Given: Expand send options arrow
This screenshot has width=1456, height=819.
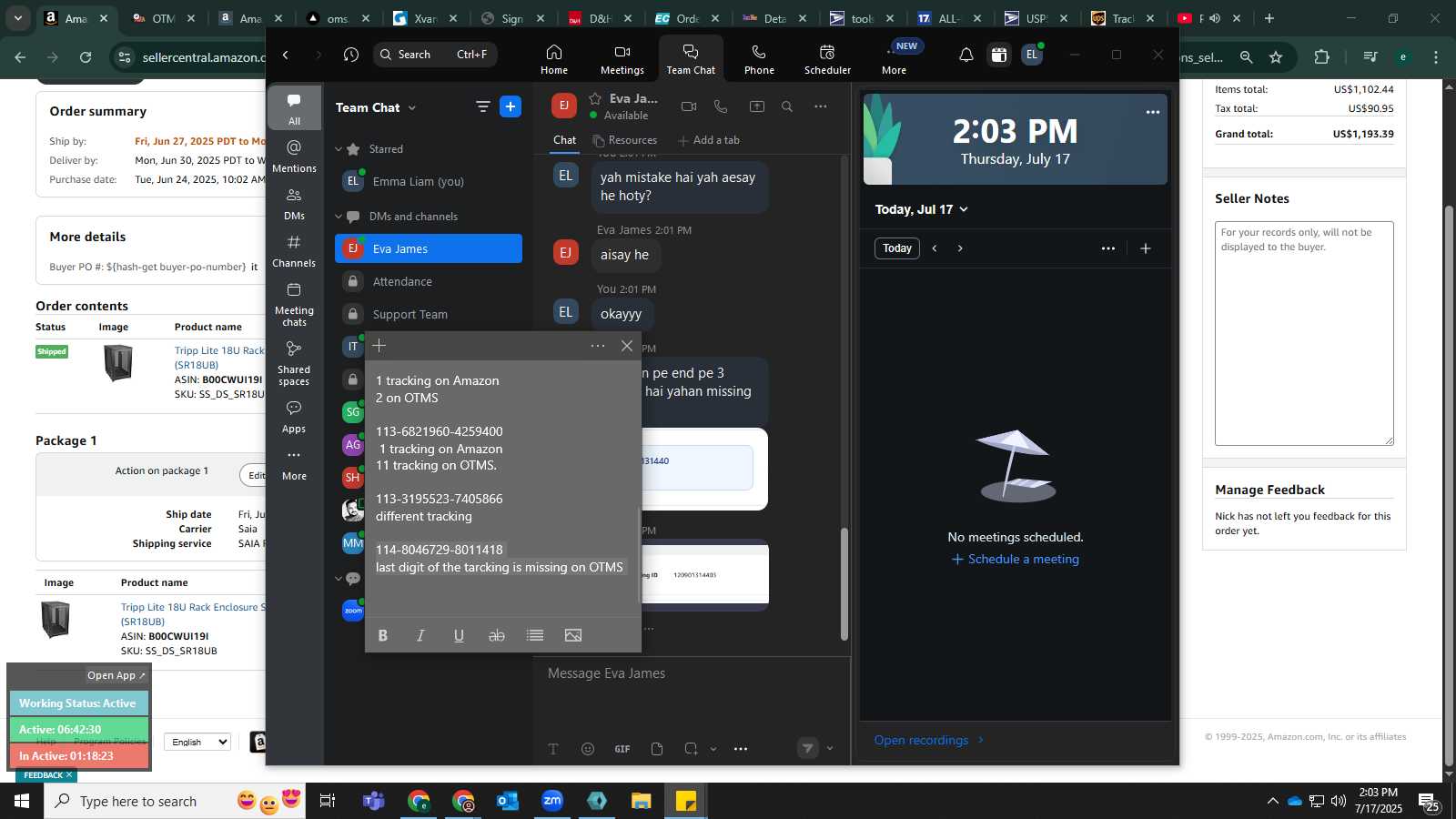Looking at the screenshot, I should tap(830, 748).
